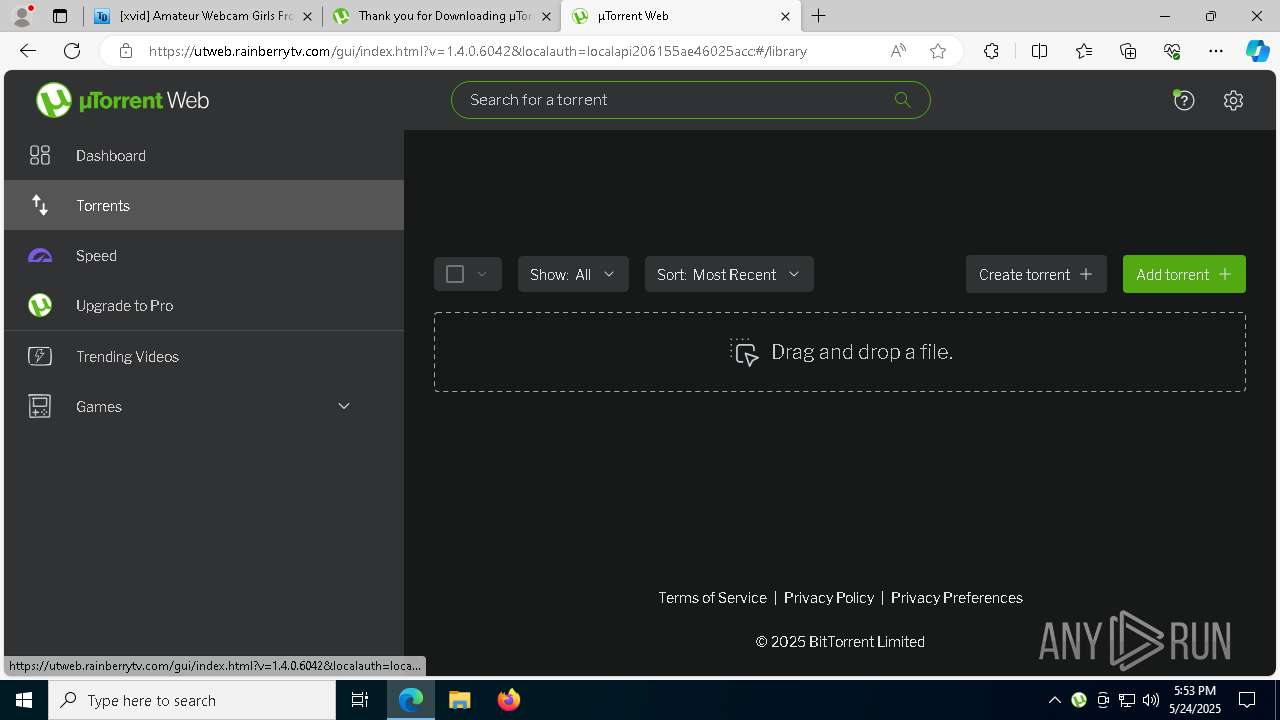Open the Privacy Preferences link
Image resolution: width=1280 pixels, height=720 pixels.
[x=957, y=597]
